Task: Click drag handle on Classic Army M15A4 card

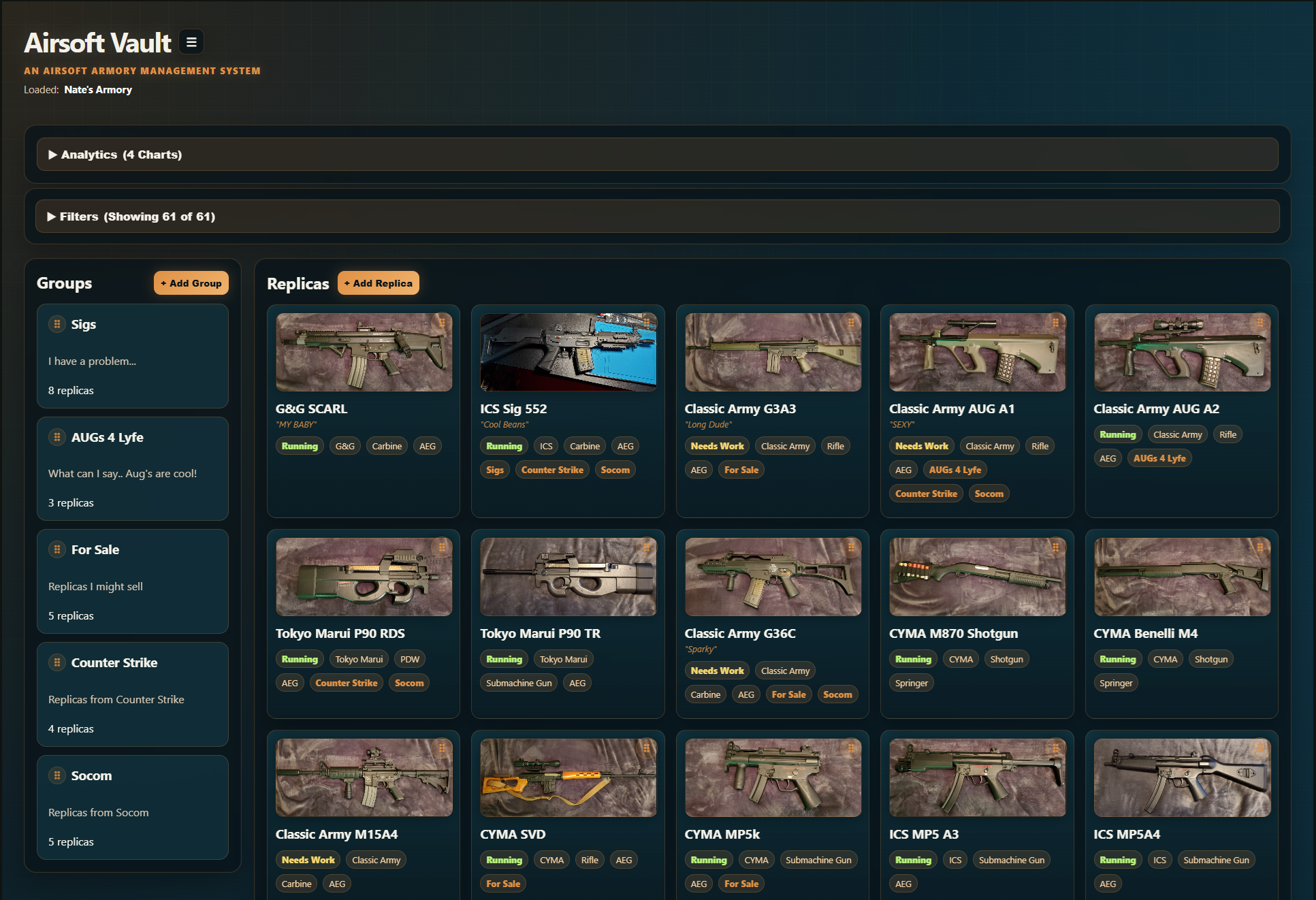Action: coord(442,748)
